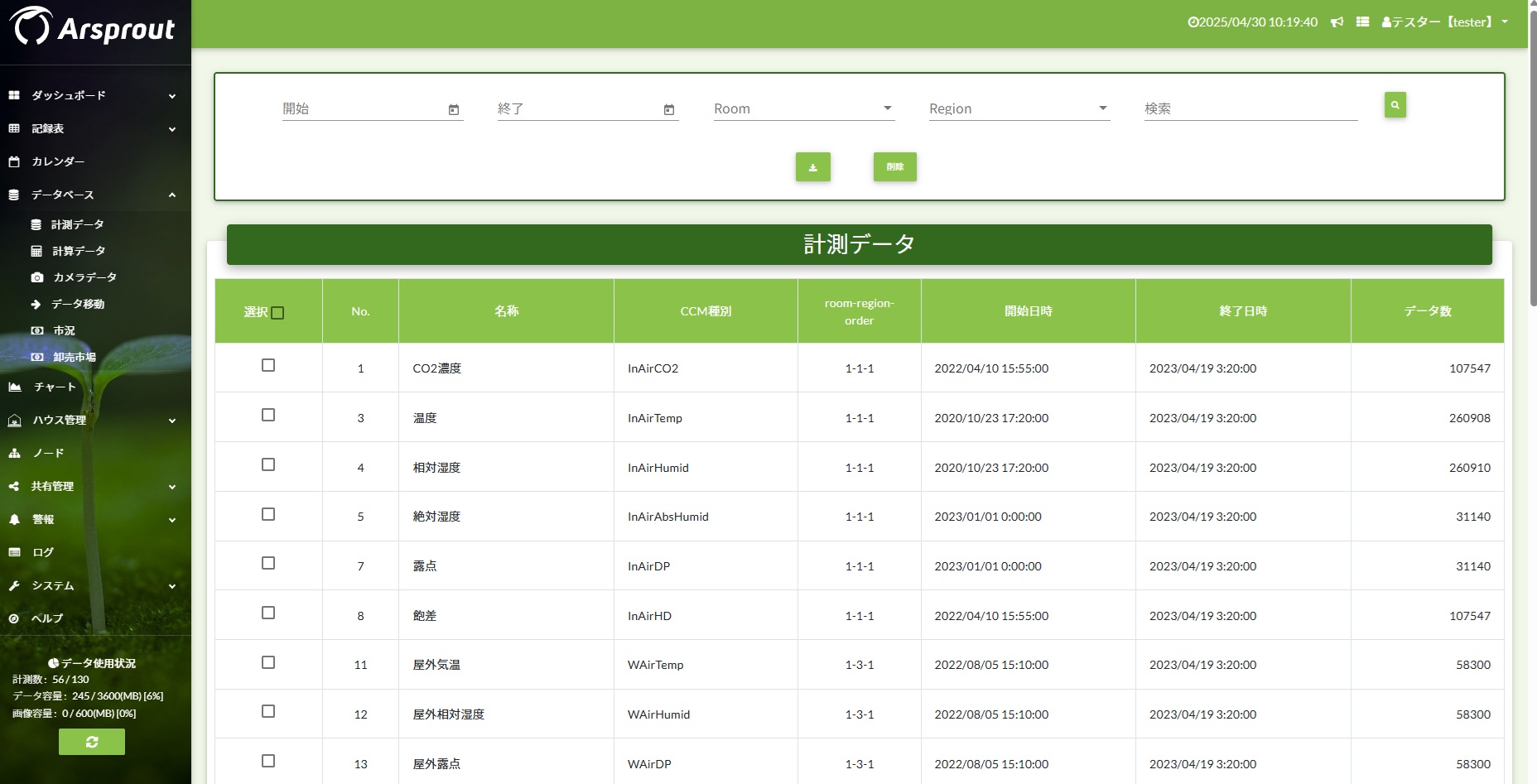Click the 卸売市場 money icon
This screenshot has width=1537, height=784.
[37, 357]
